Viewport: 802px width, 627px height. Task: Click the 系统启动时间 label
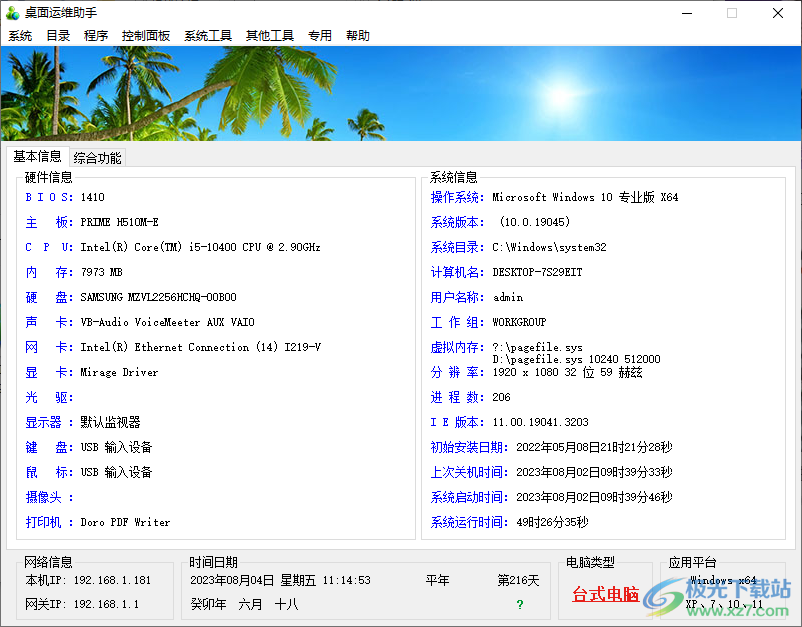tap(469, 497)
